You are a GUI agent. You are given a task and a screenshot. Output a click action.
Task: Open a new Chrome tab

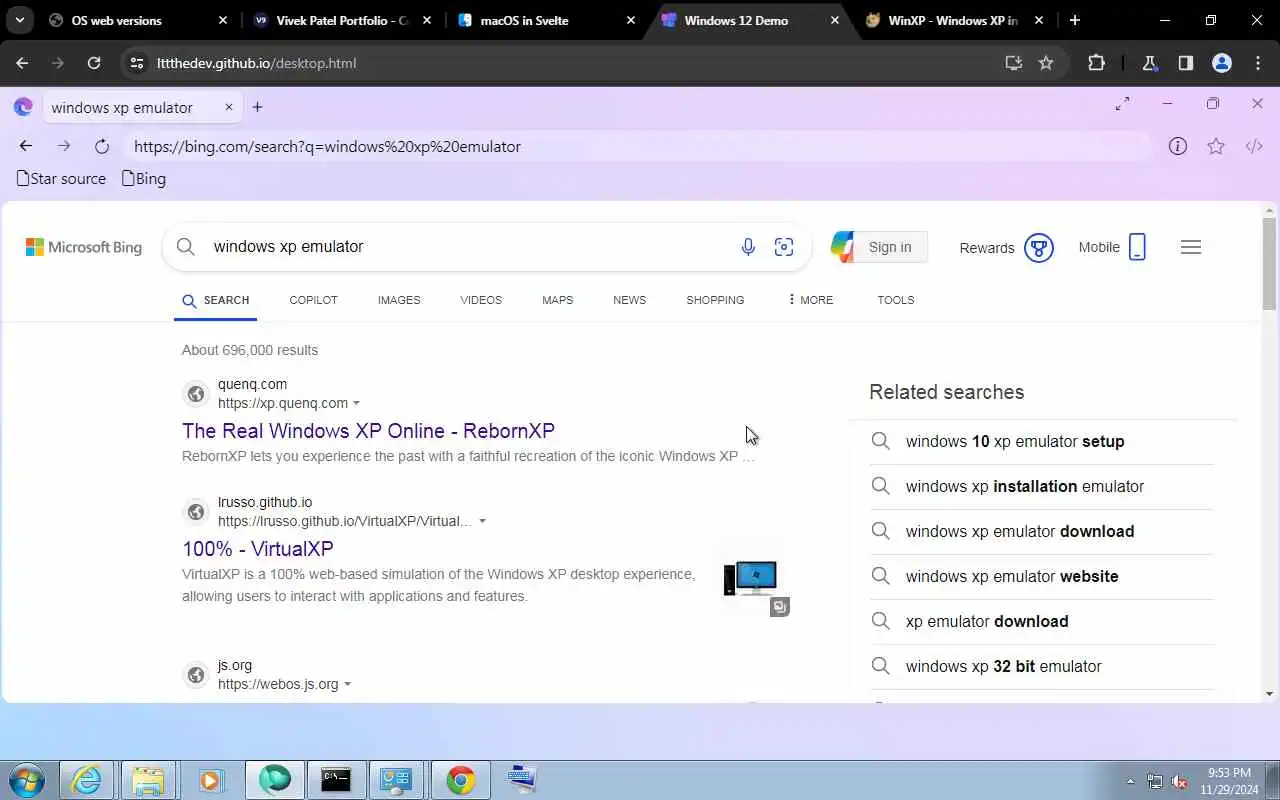tap(1075, 20)
